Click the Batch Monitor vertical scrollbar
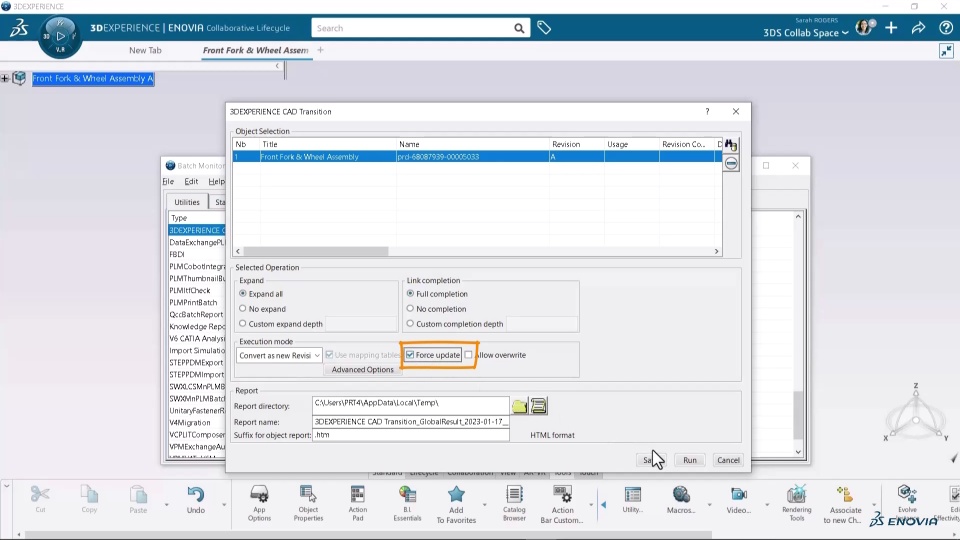 tap(798, 414)
